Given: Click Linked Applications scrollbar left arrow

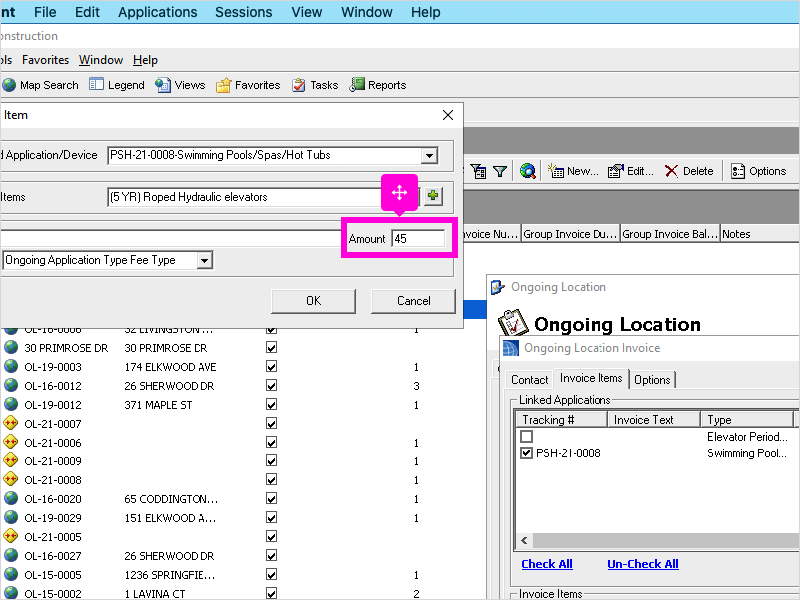Looking at the screenshot, I should pyautogui.click(x=524, y=540).
